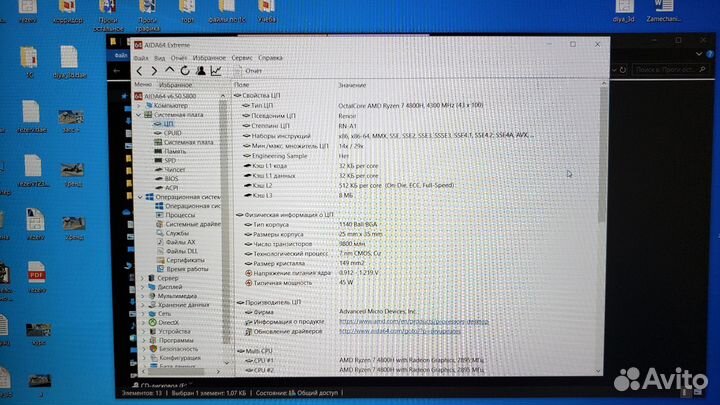Click the Чипсет icon in the tree

click(159, 170)
